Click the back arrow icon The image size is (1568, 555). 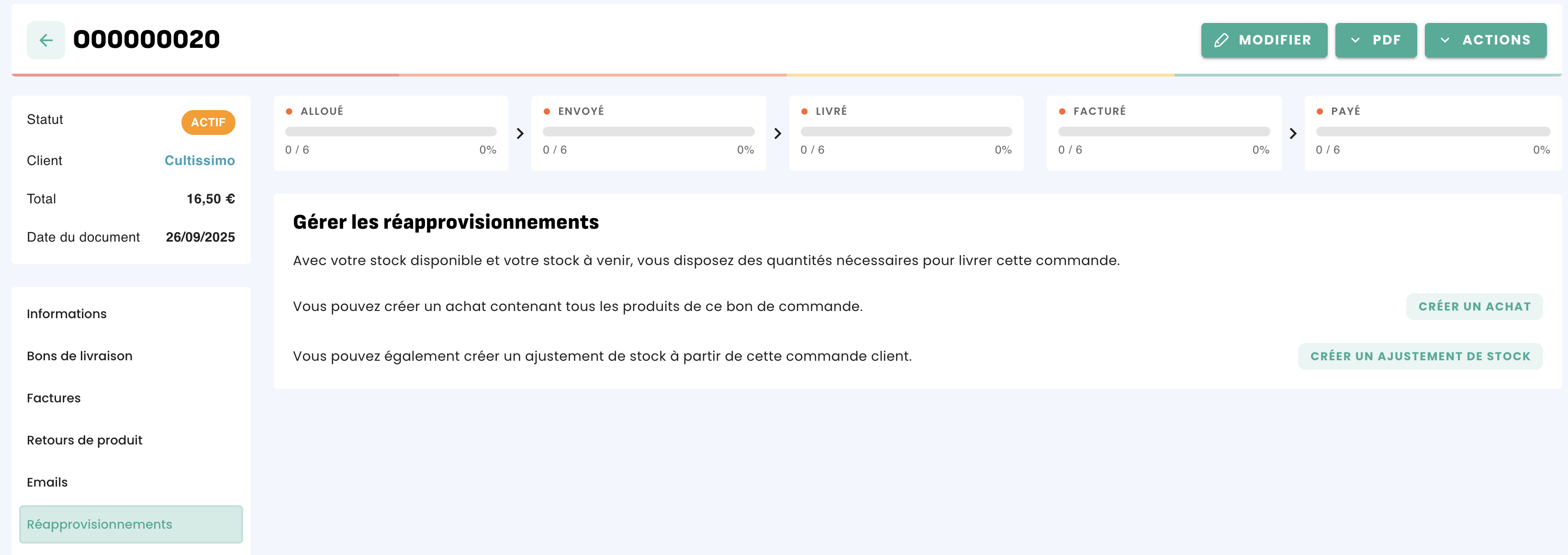(45, 40)
